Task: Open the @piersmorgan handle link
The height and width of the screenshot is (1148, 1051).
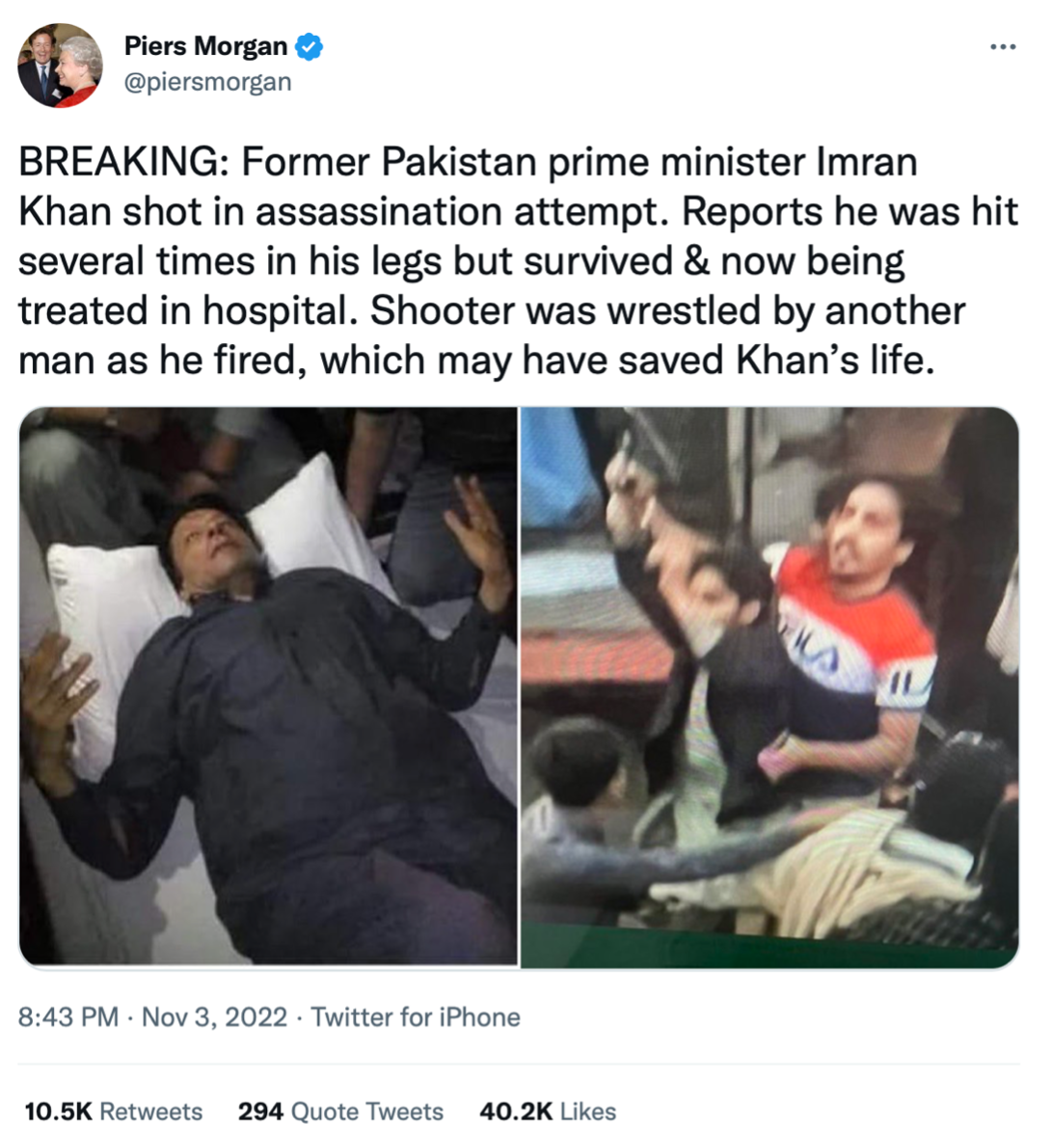Action: pos(208,83)
